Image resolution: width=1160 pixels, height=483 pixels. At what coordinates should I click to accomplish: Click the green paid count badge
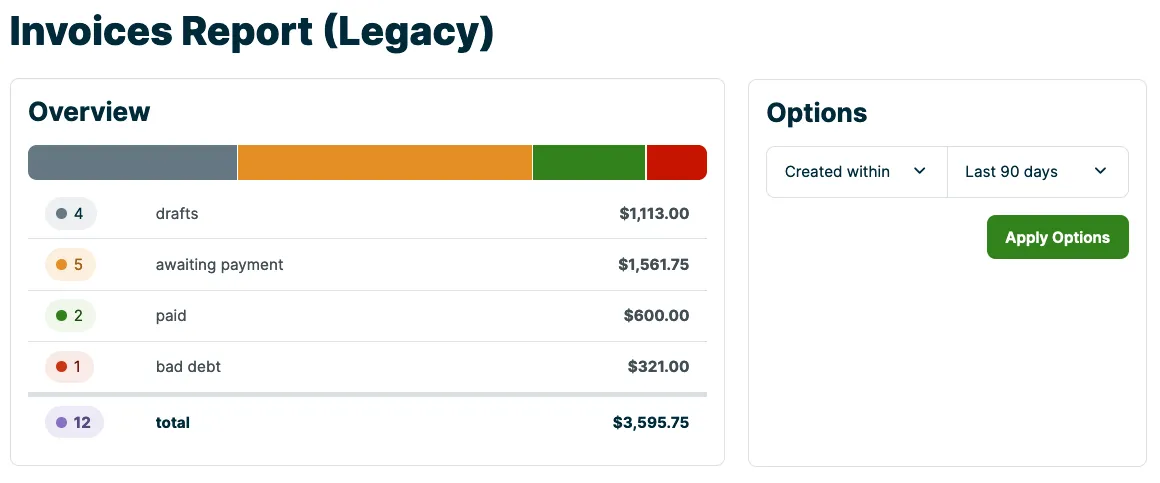click(70, 316)
